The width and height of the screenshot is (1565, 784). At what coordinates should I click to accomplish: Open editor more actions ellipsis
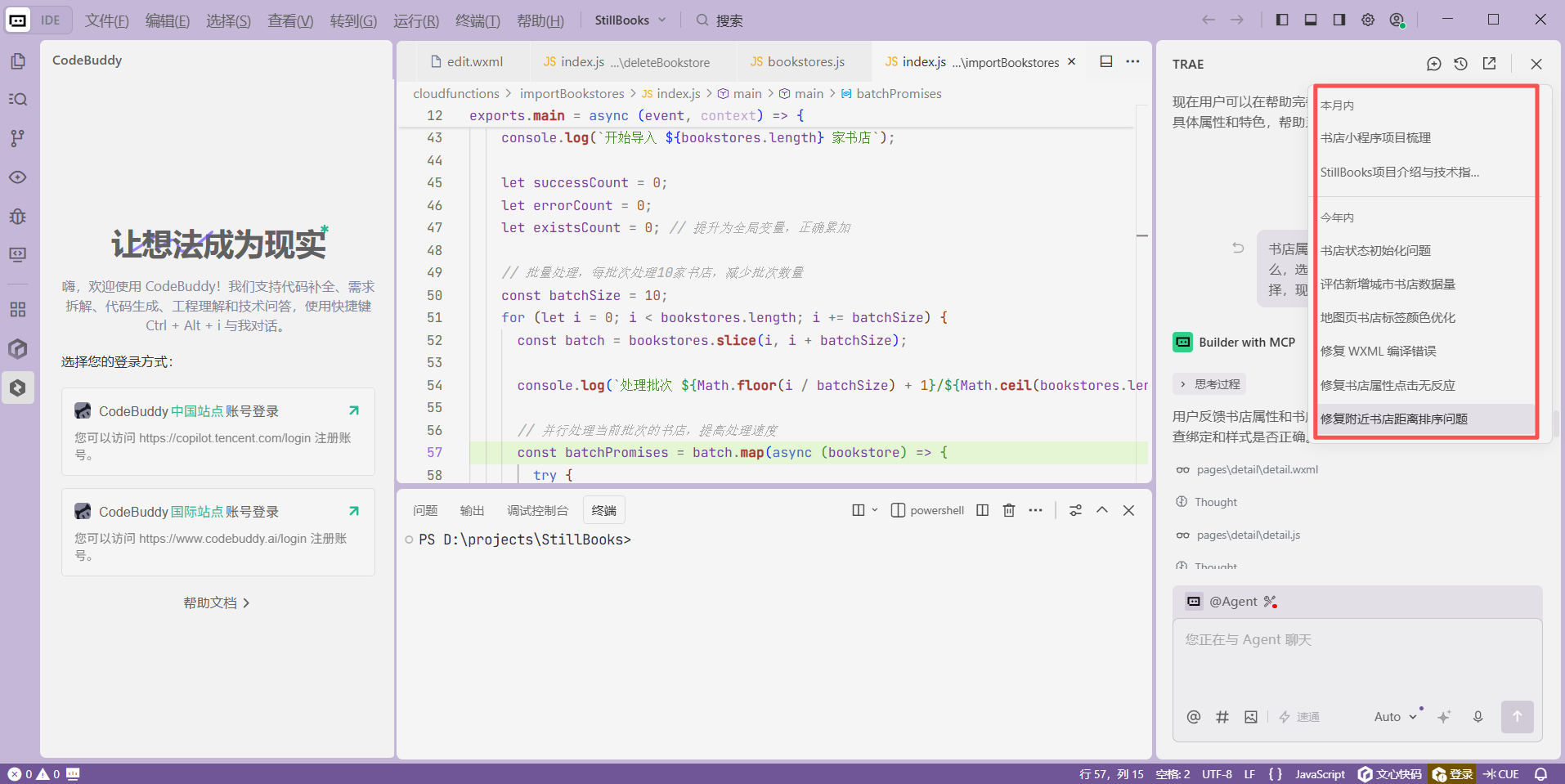[x=1132, y=61]
